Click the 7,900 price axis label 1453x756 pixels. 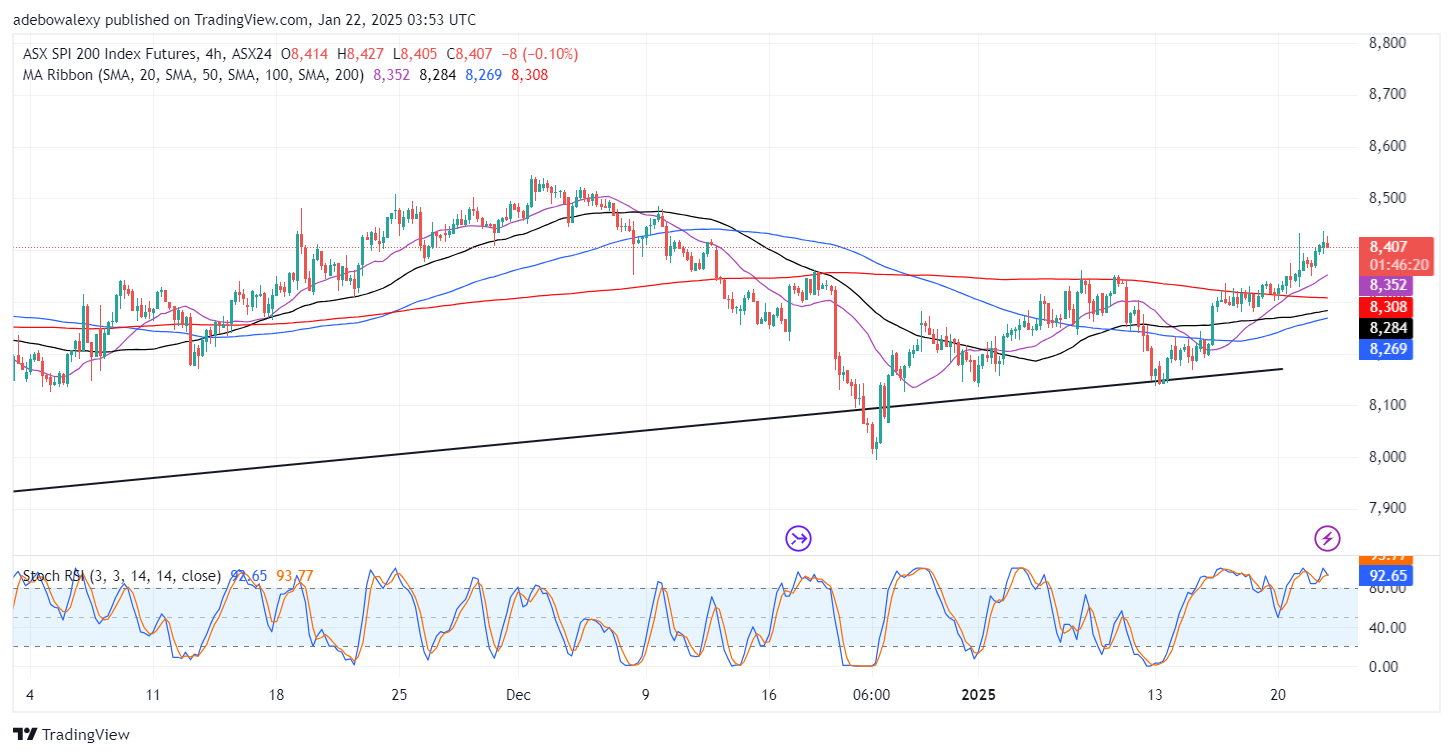pos(1386,508)
